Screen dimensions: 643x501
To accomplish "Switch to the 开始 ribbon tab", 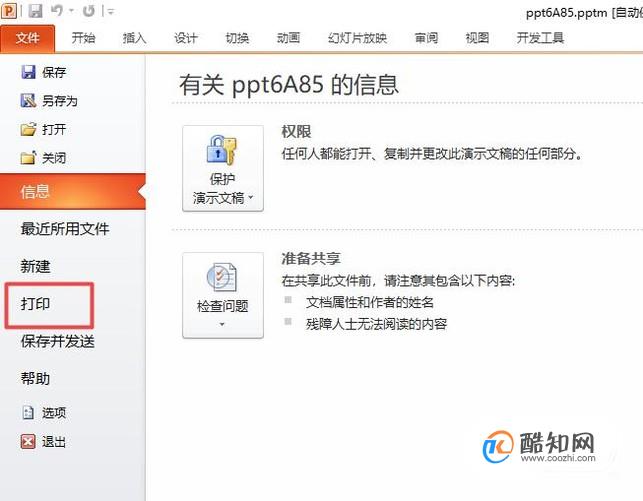I will (83, 38).
